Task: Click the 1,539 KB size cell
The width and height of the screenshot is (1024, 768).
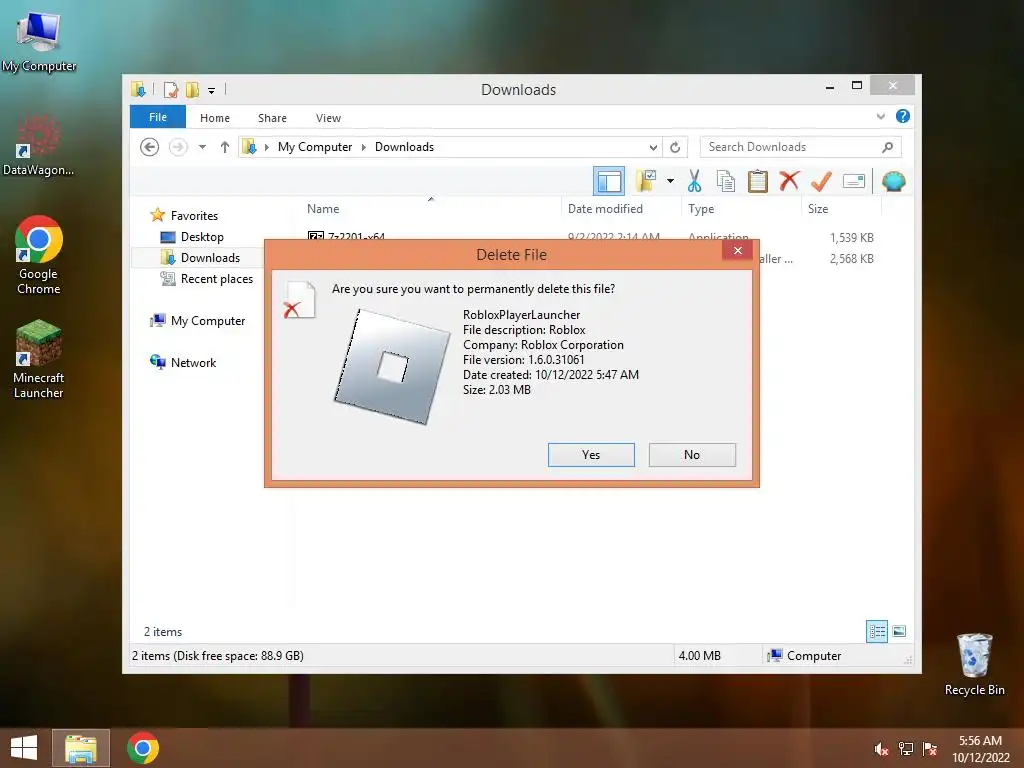Action: (x=852, y=238)
